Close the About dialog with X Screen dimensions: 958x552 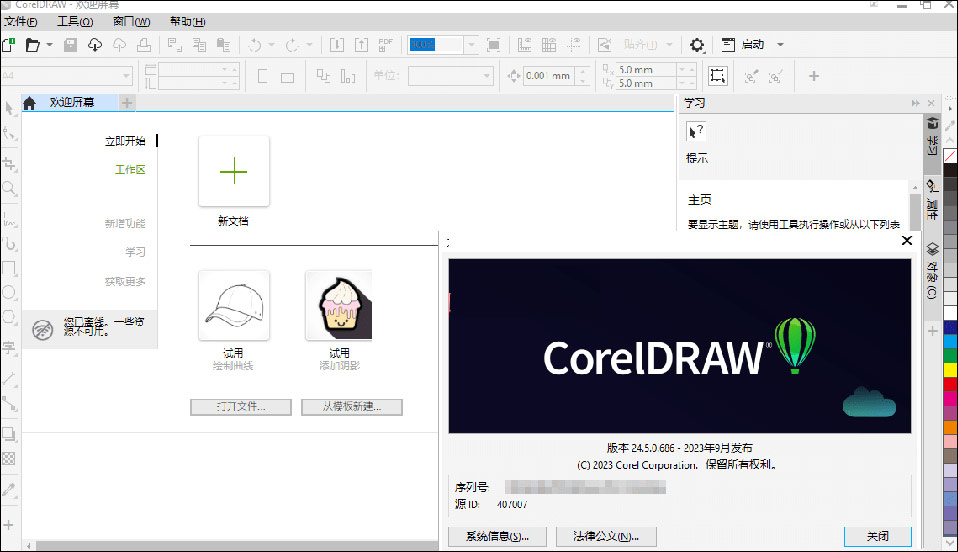point(907,241)
